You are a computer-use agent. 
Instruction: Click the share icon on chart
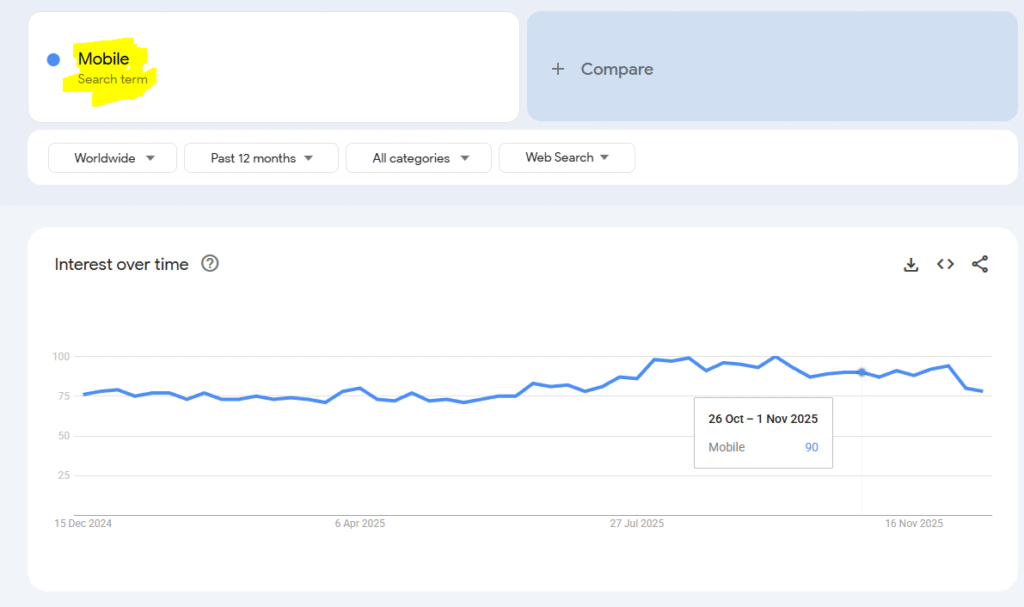[x=980, y=264]
